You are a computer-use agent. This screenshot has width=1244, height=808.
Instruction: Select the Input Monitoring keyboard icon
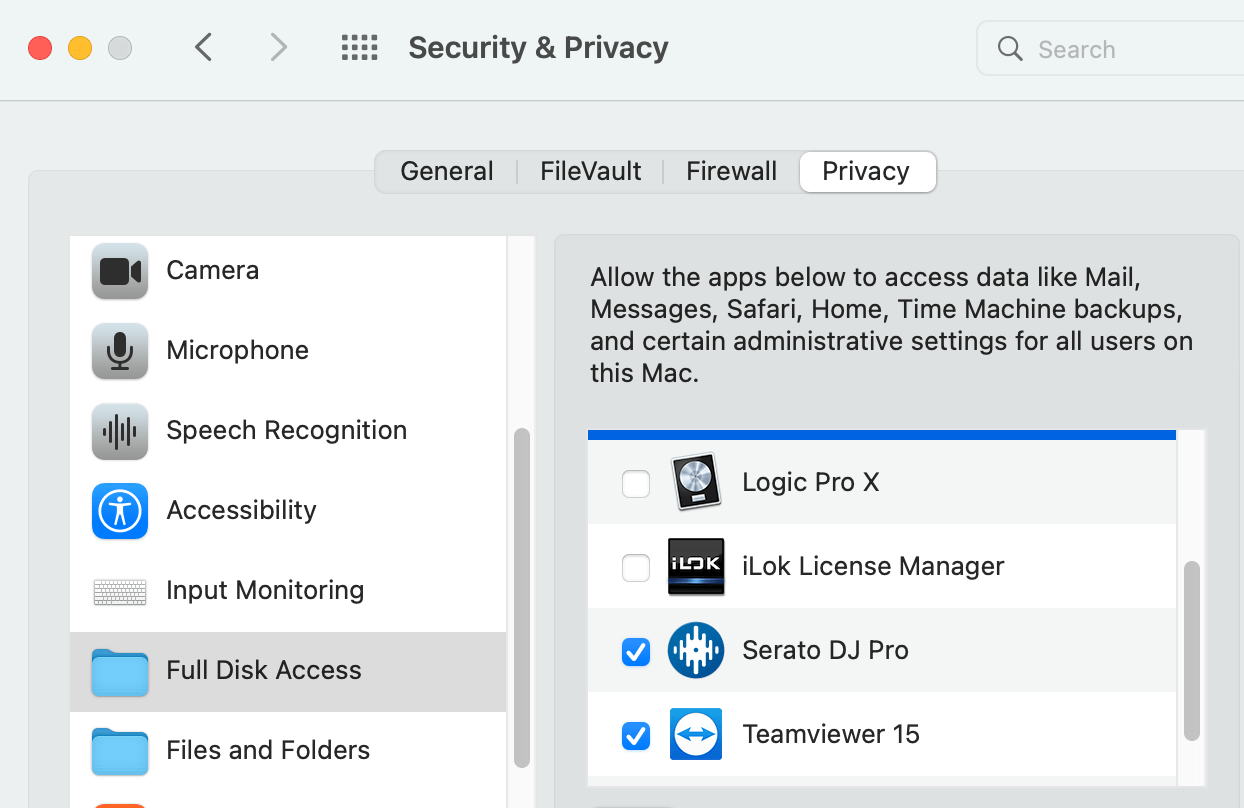(x=119, y=590)
